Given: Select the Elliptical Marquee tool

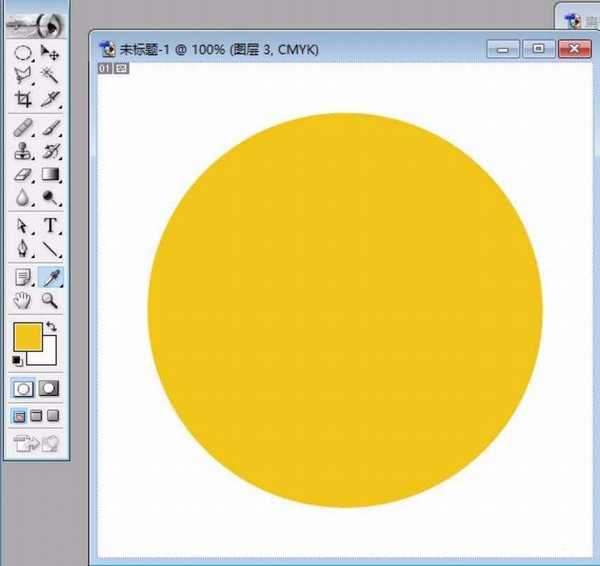Looking at the screenshot, I should point(22,53).
